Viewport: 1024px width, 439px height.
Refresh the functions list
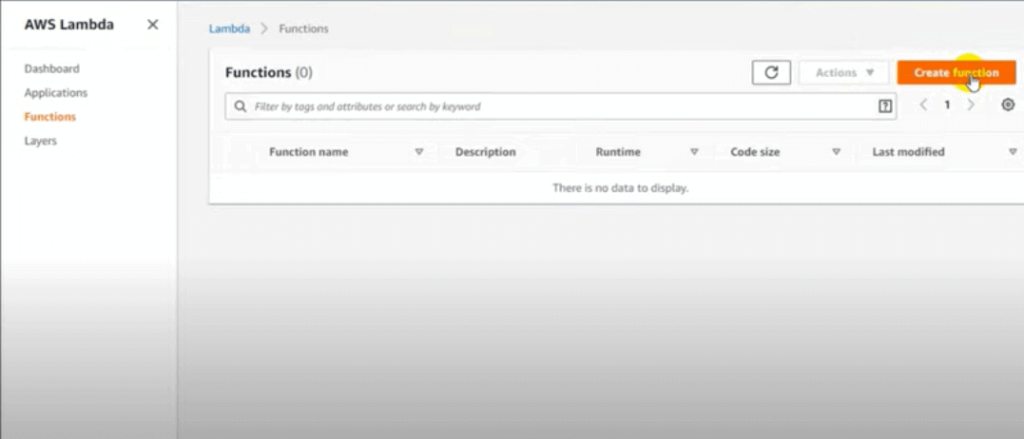click(771, 73)
